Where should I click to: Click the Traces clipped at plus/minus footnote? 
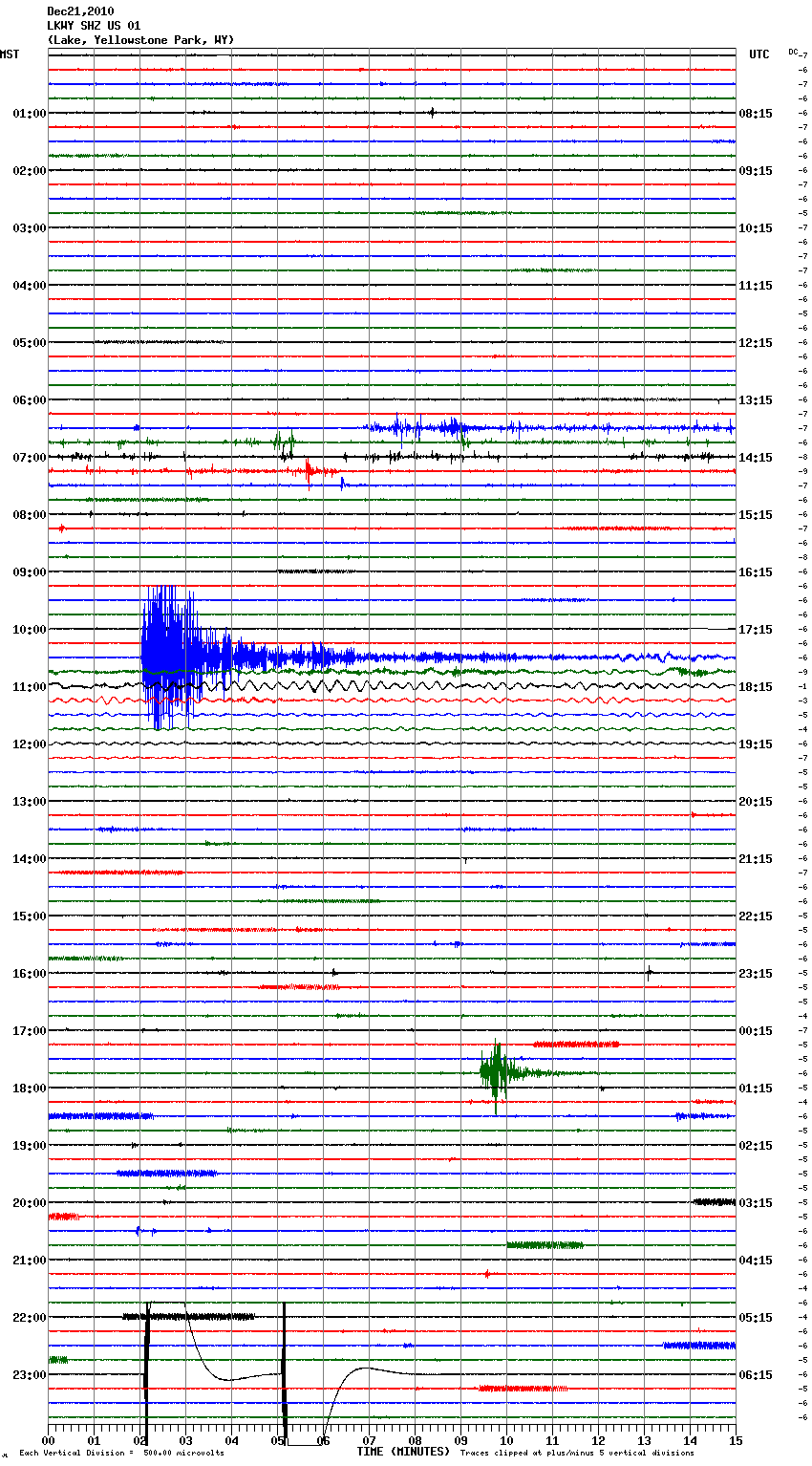tap(577, 1454)
